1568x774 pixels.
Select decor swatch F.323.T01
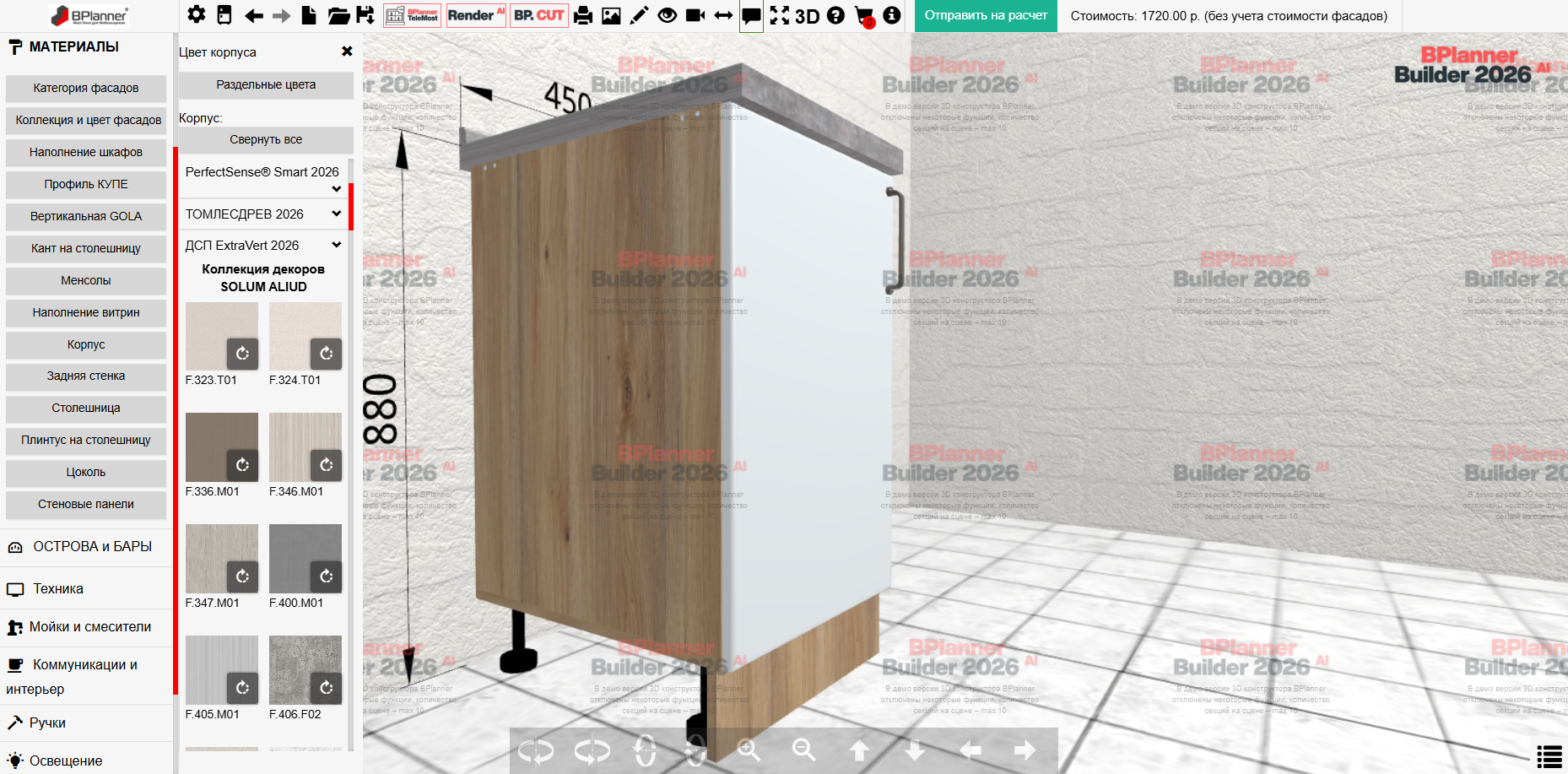tap(222, 336)
